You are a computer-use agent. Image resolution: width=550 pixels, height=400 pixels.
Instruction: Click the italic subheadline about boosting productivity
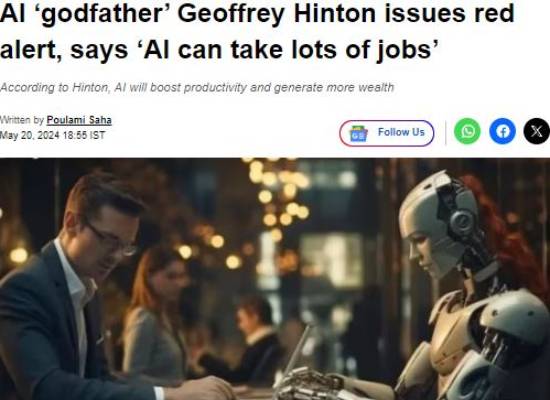click(197, 87)
